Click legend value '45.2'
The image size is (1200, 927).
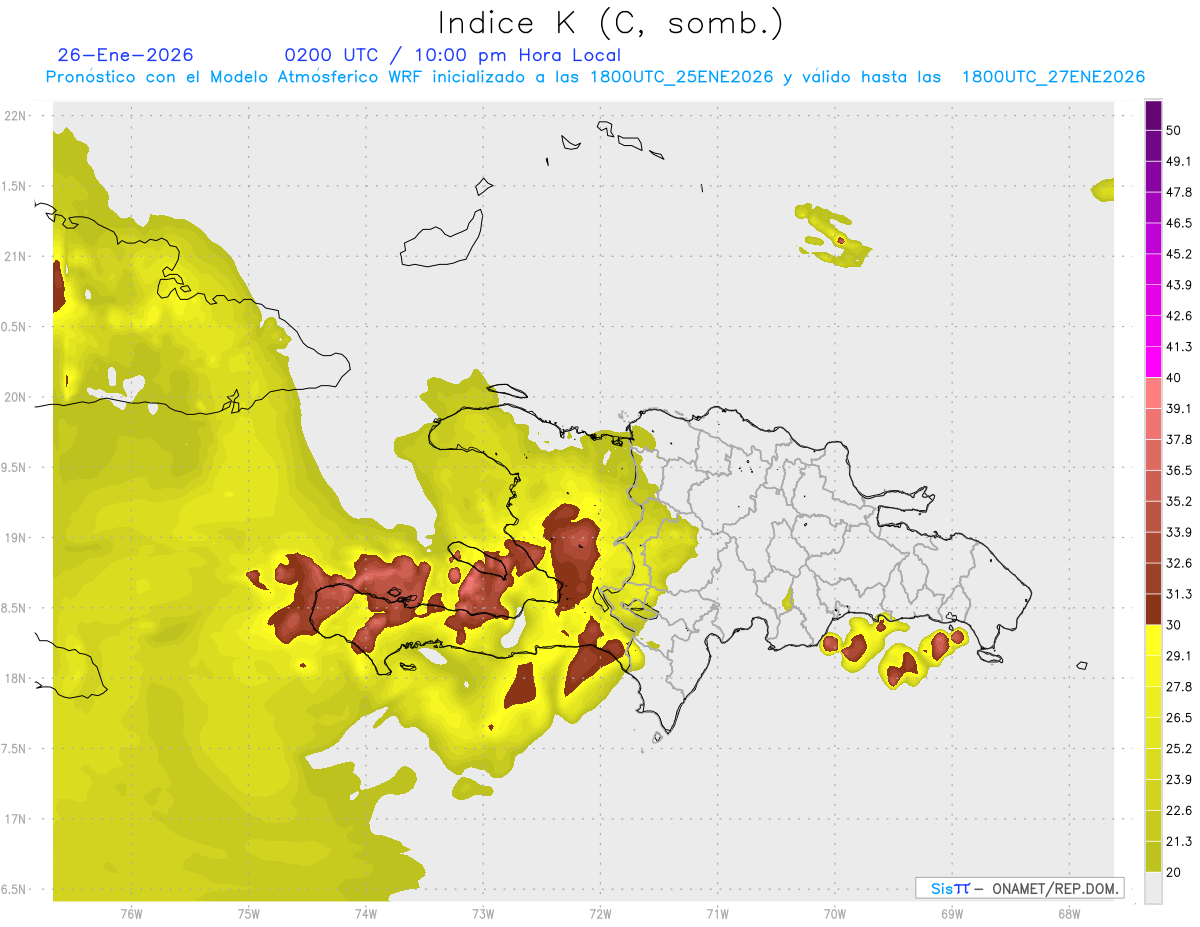pos(1178,254)
